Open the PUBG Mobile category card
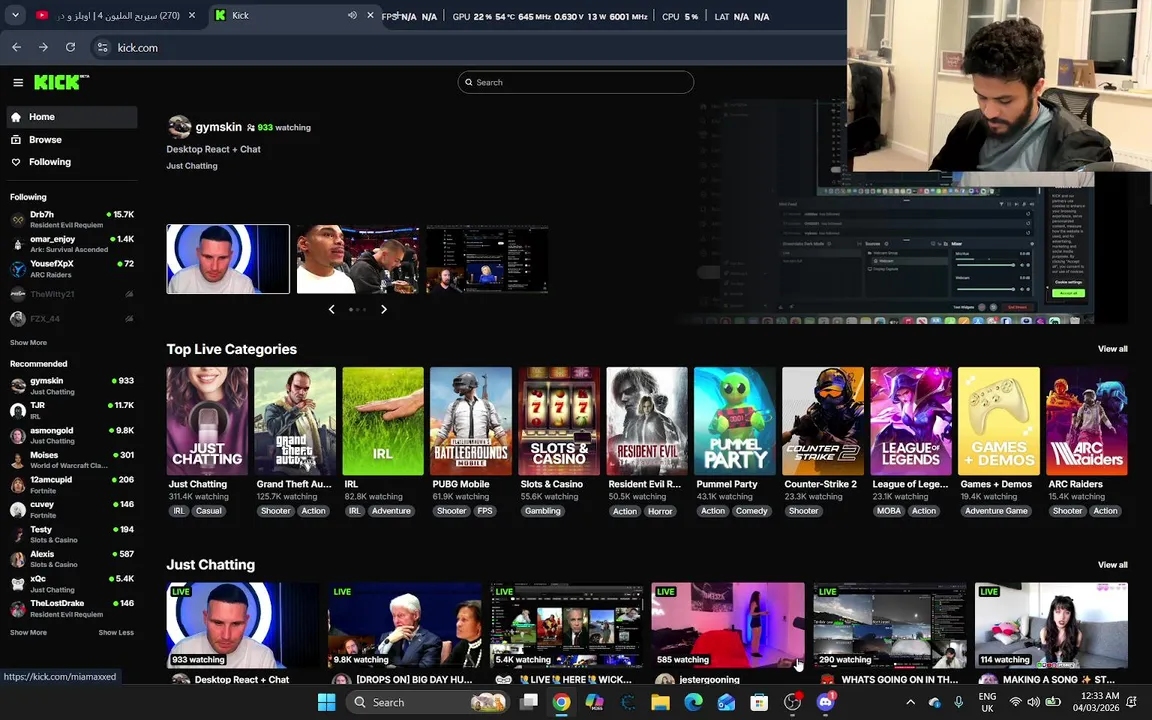This screenshot has height=720, width=1152. point(471,421)
